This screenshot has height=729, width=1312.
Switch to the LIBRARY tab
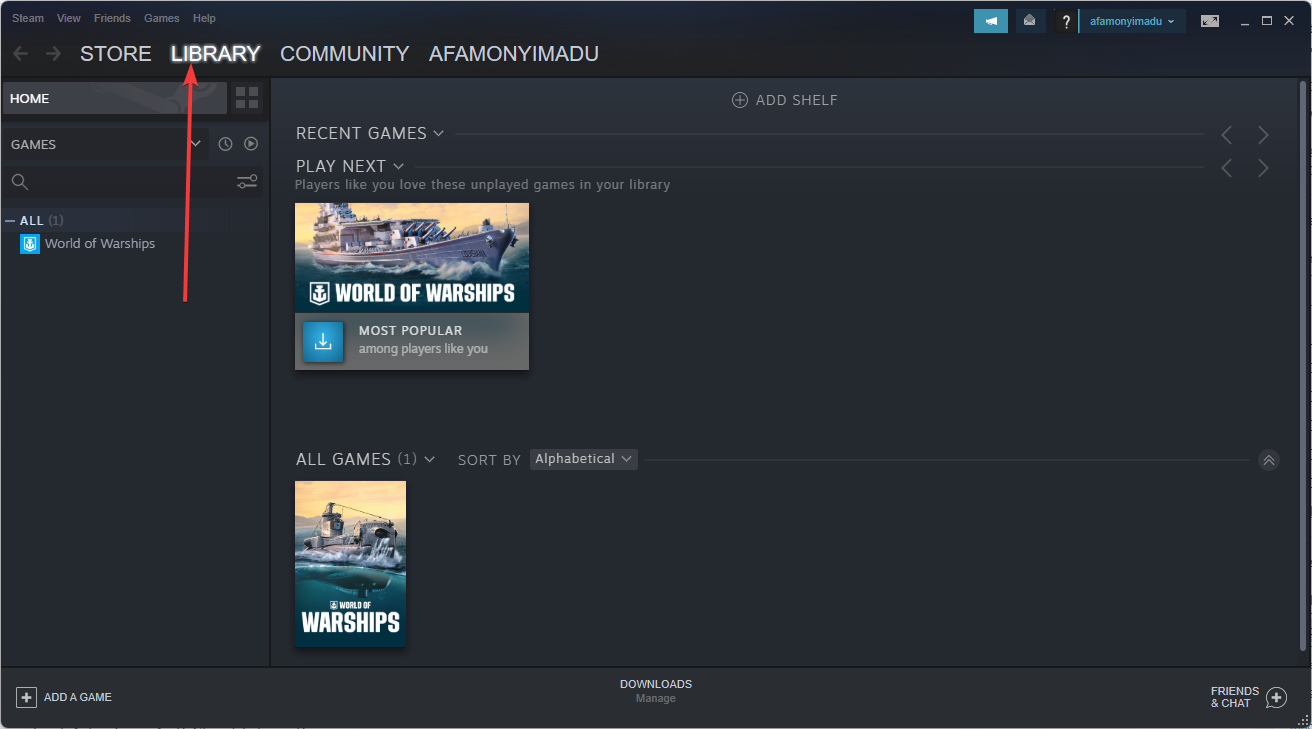click(216, 54)
